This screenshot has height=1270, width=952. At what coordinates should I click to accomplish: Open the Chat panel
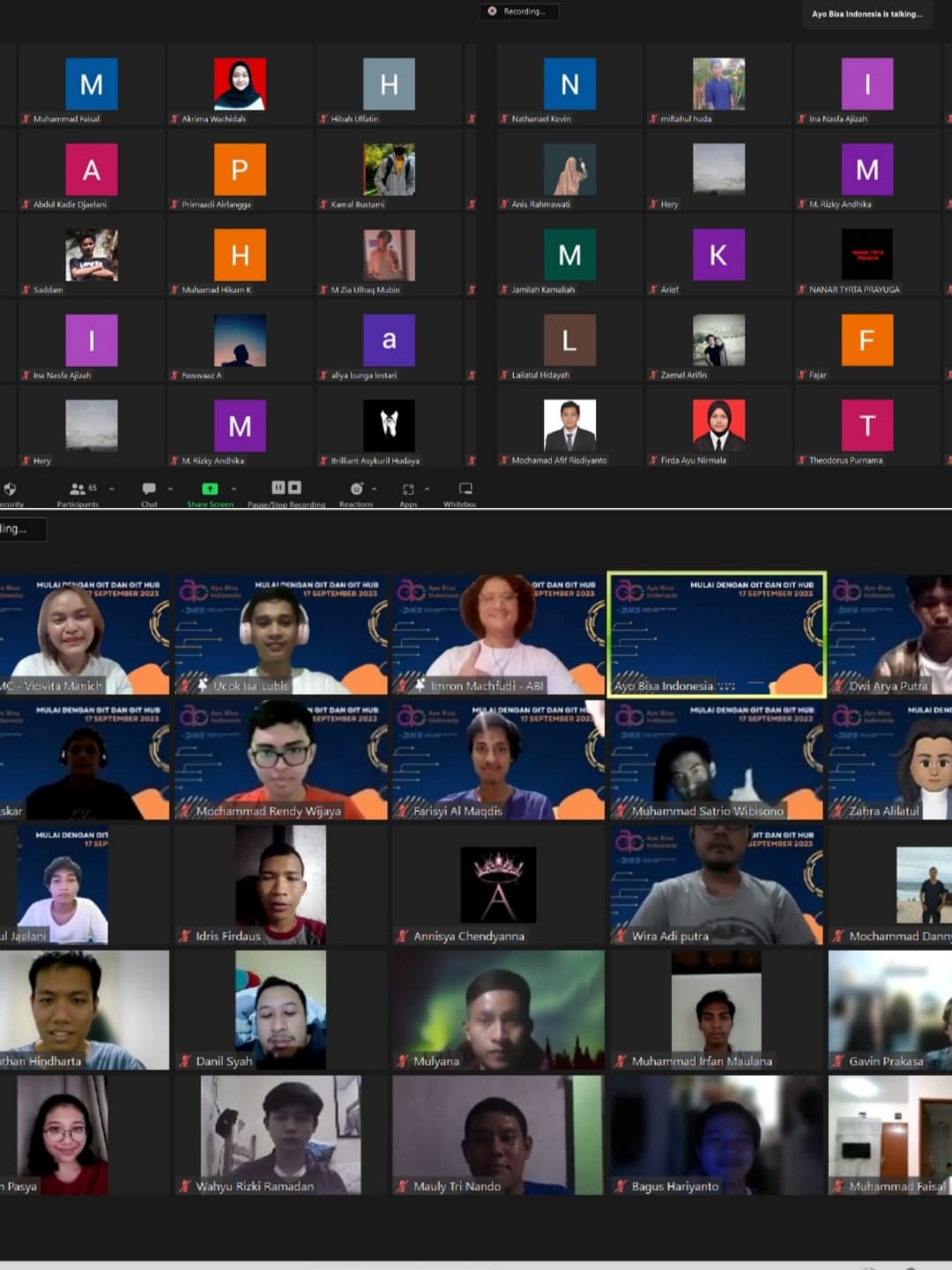tap(149, 489)
